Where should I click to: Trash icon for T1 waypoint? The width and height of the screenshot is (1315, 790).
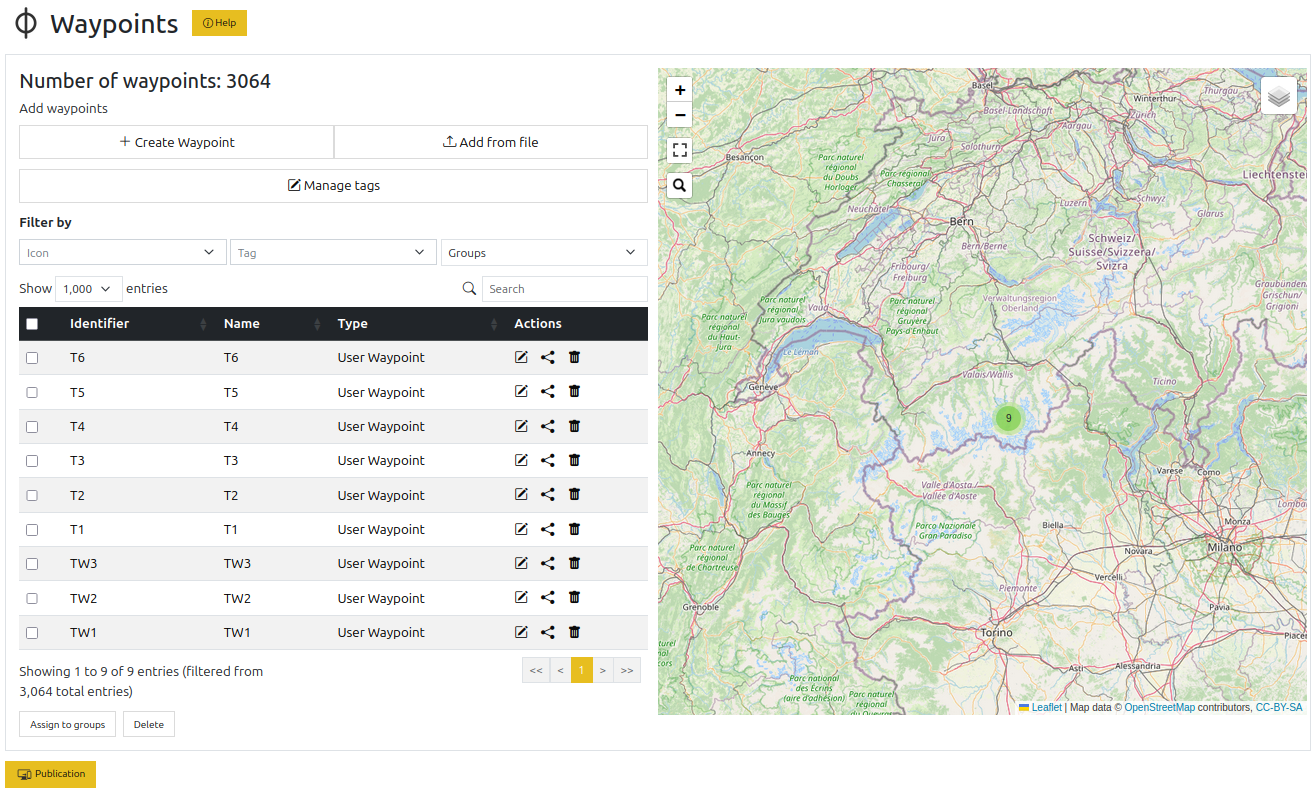[574, 529]
